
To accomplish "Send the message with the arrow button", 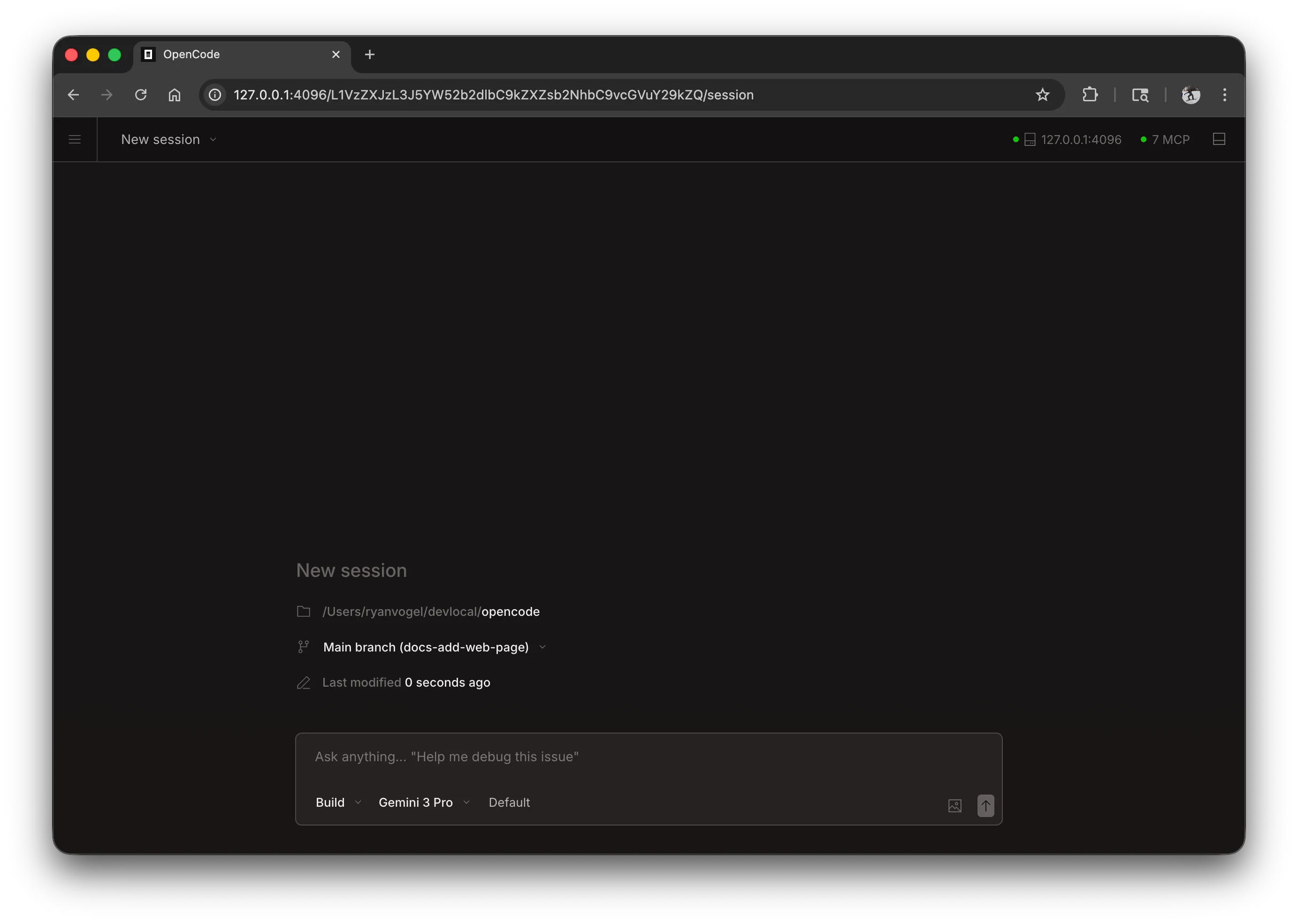I will pos(985,806).
